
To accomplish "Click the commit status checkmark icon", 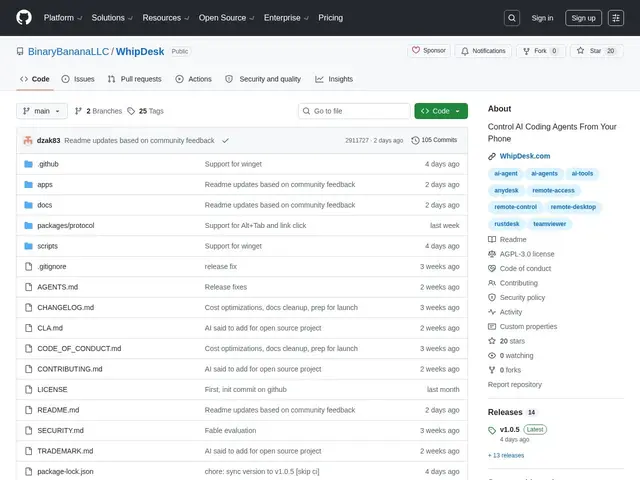I will click(225, 140).
